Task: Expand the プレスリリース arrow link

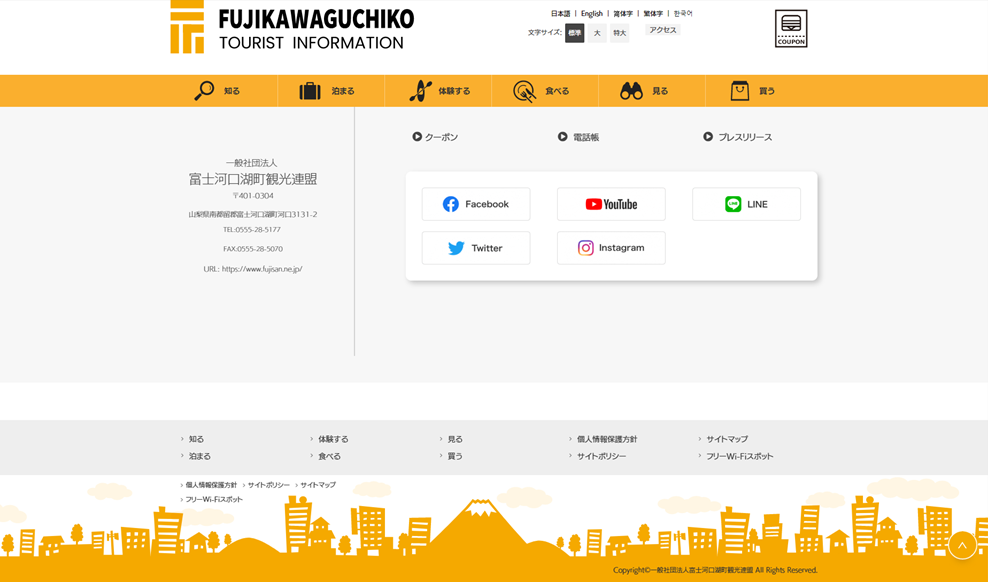Action: pyautogui.click(x=738, y=137)
